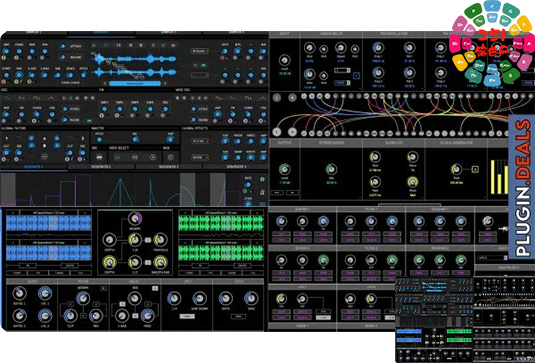Click the purple MORPH knob above the DEPTH knobs
This screenshot has height=363, width=535.
tap(134, 218)
